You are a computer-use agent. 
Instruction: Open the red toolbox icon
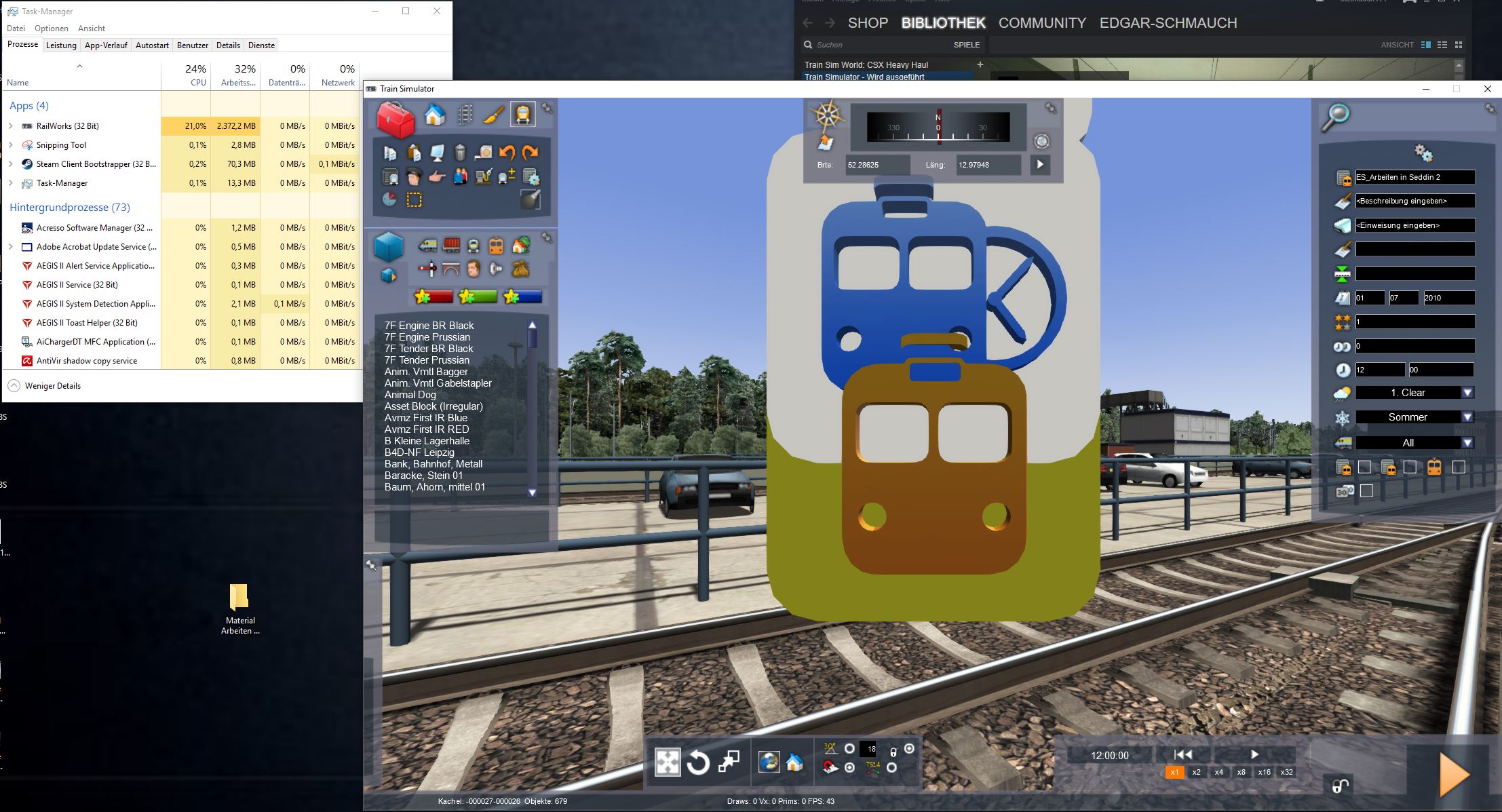[396, 119]
